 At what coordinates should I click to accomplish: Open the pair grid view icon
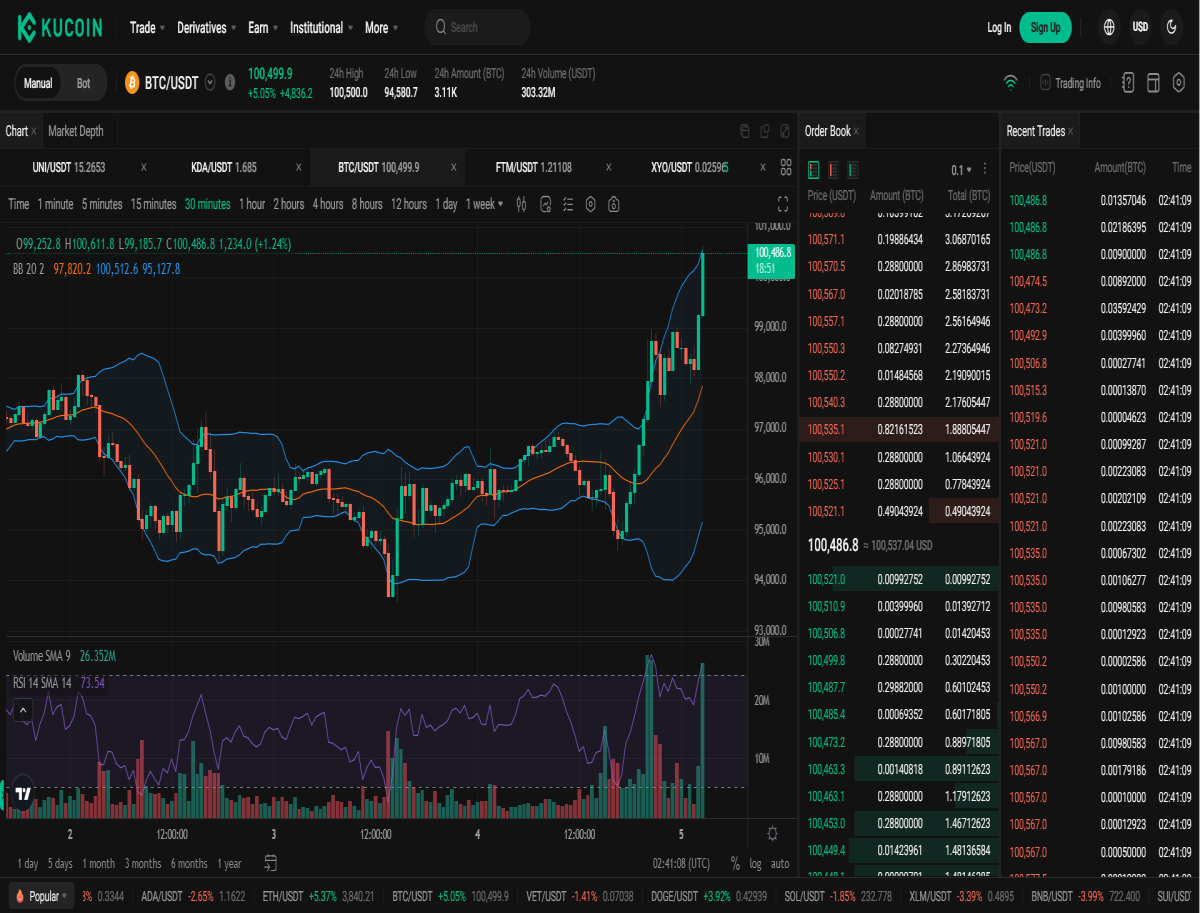click(x=786, y=167)
